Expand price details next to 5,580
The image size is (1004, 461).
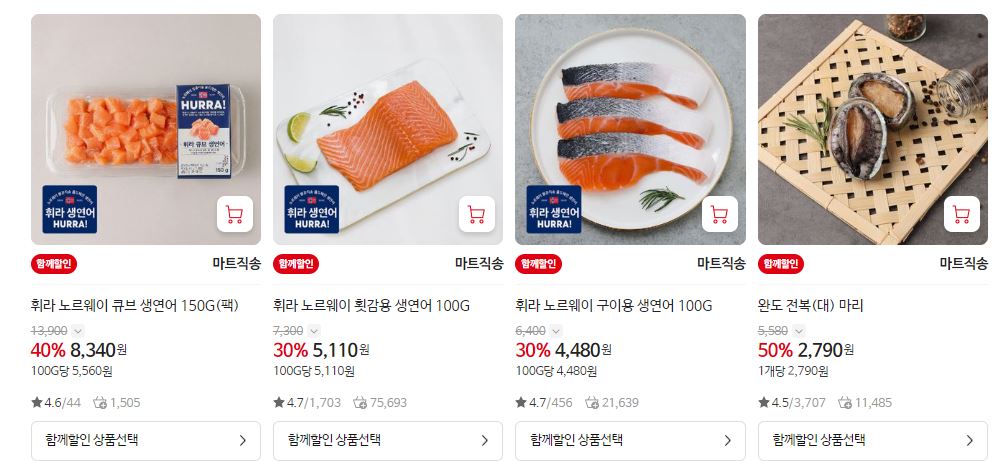click(x=798, y=331)
